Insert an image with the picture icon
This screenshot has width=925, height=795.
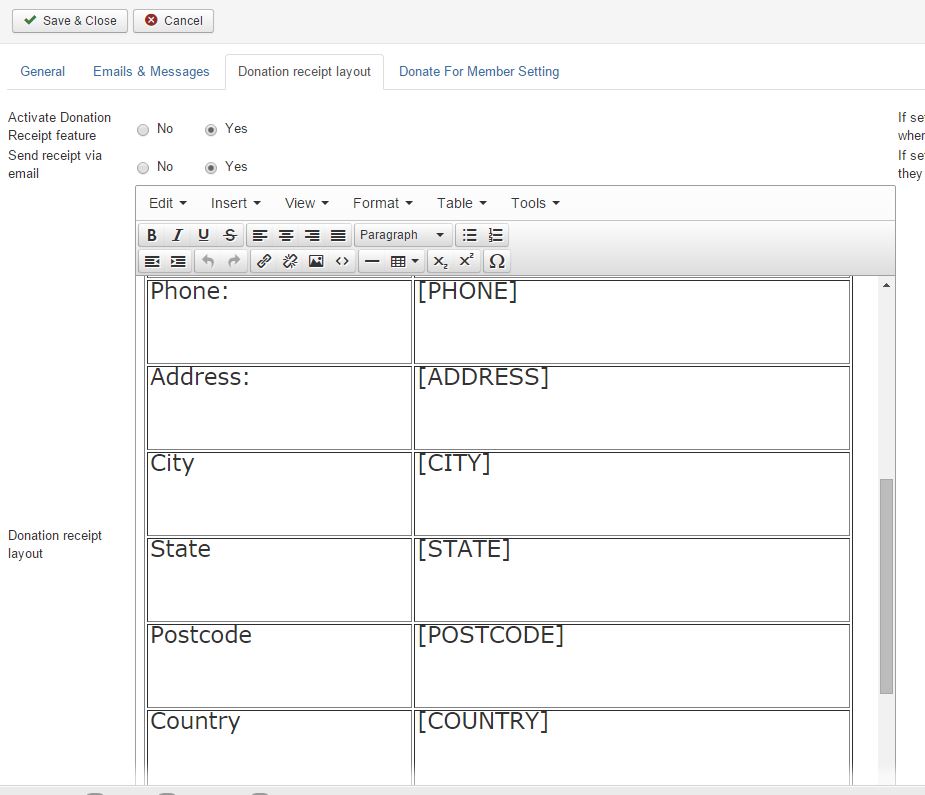316,261
